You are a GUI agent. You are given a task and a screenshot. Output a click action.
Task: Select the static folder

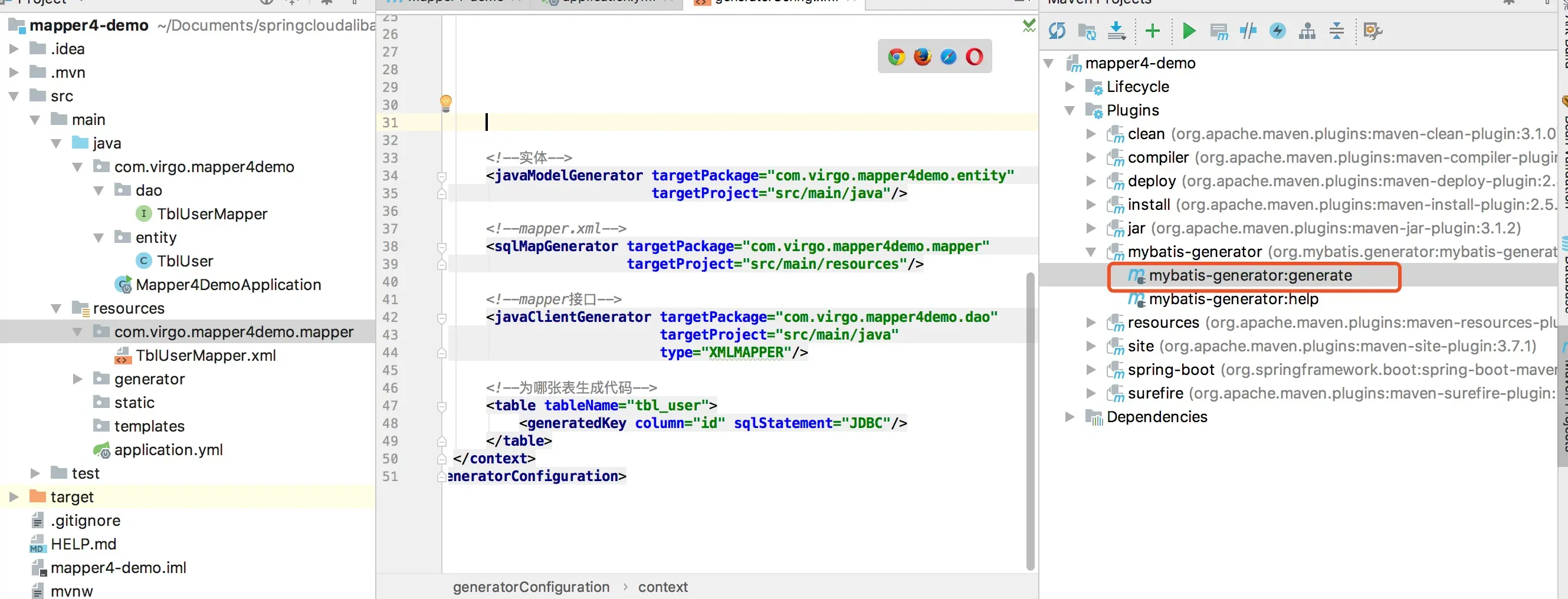pos(134,403)
